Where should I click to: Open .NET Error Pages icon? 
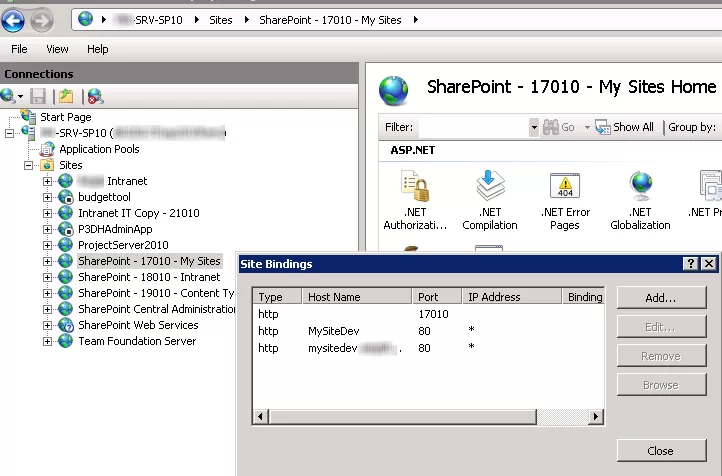click(565, 188)
